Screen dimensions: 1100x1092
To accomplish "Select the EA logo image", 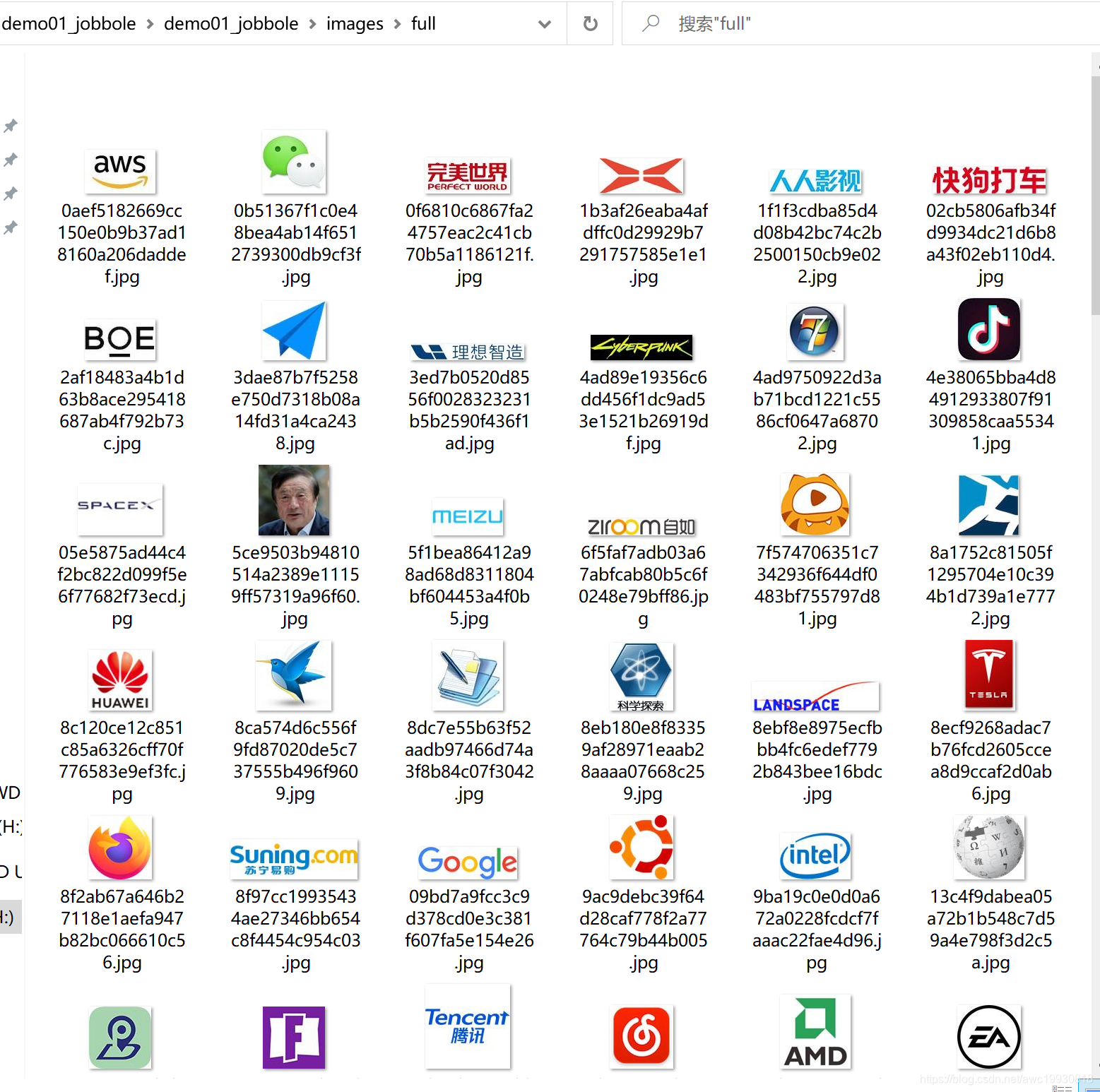I will point(989,1038).
